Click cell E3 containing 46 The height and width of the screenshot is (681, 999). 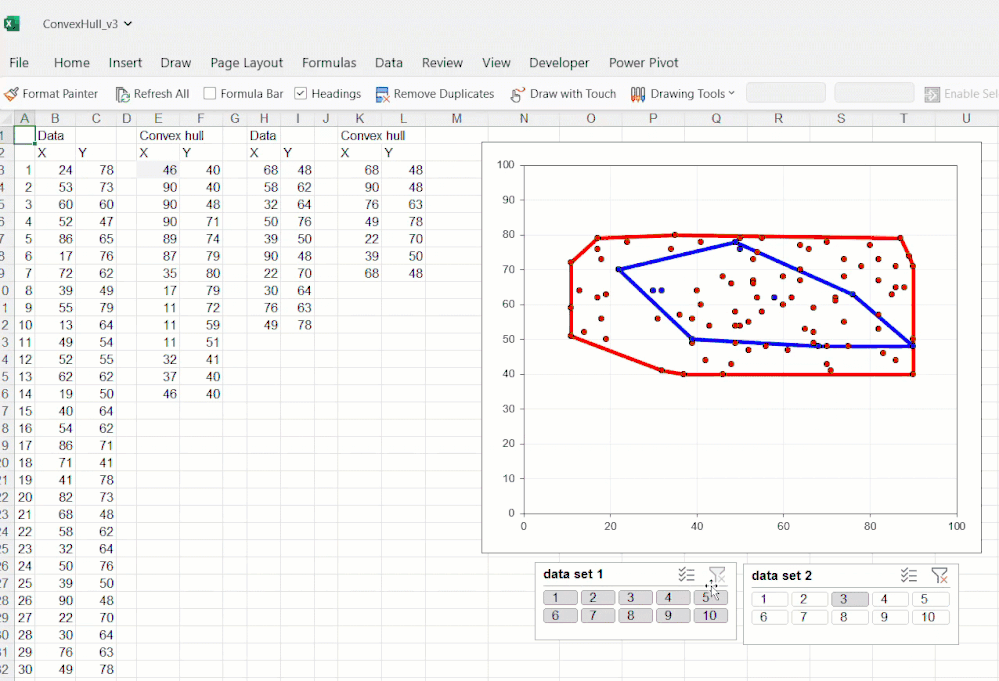click(x=158, y=170)
